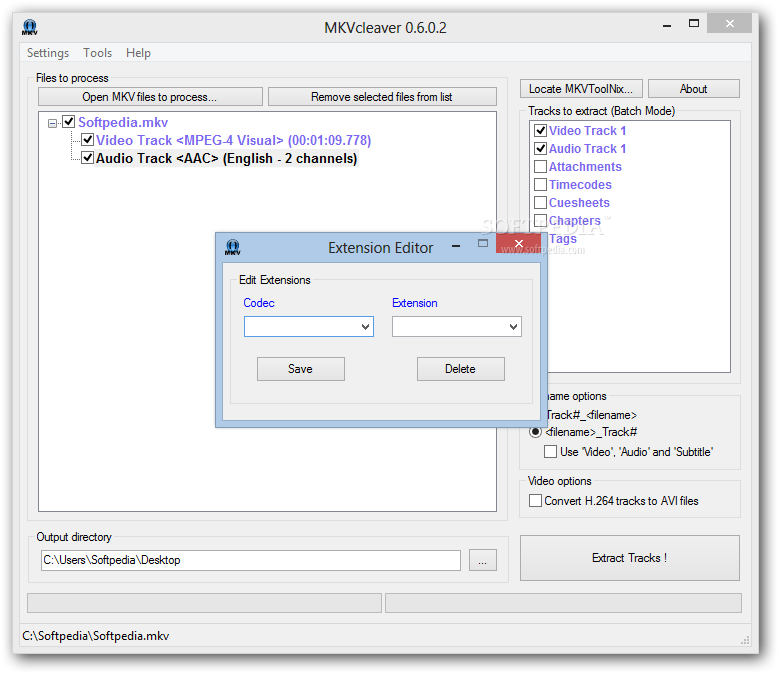779x674 pixels.
Task: Maximize the MKVcleaver main window
Action: pyautogui.click(x=694, y=23)
